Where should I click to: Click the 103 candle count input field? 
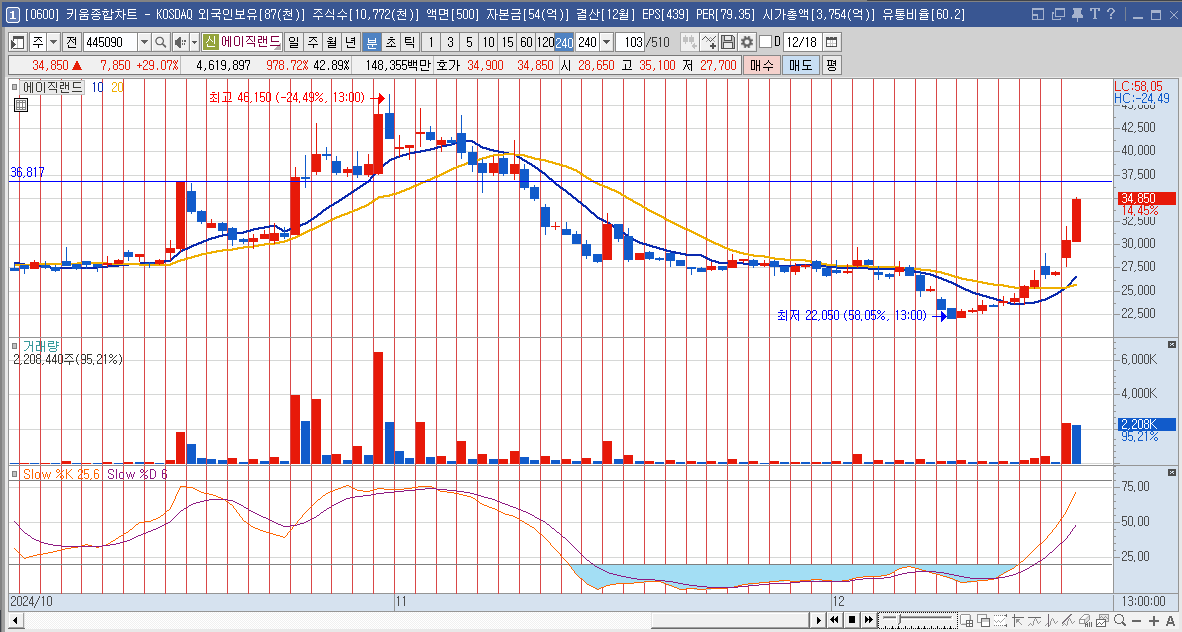coord(629,42)
